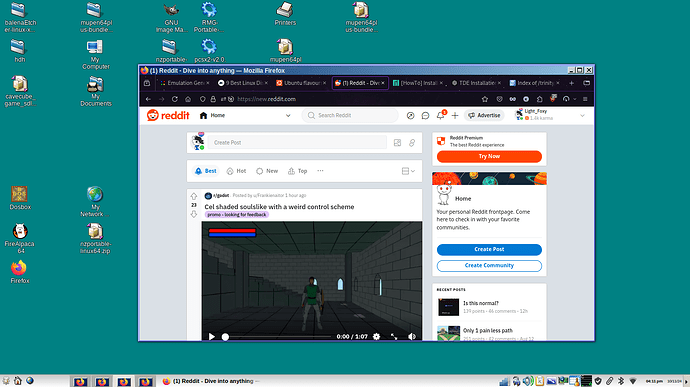The image size is (690, 387).
Task: Click the Advertise button
Action: 484,115
